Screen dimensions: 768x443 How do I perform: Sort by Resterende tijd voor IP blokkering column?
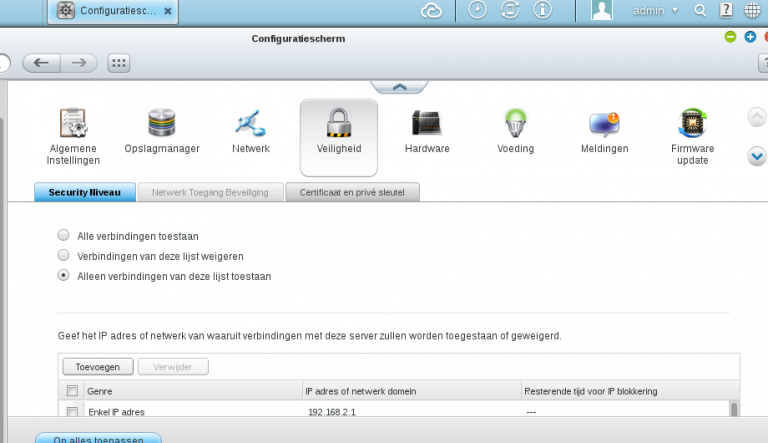tap(630, 391)
